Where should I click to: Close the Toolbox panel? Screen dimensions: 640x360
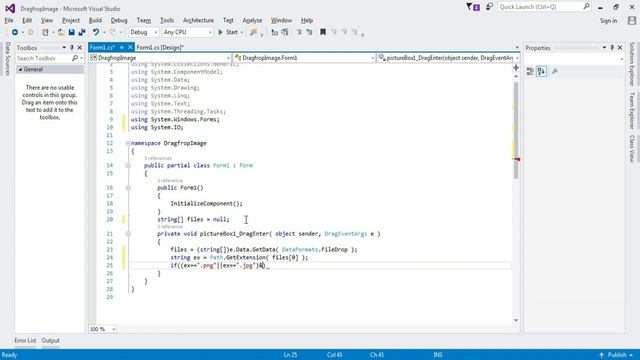coord(80,48)
